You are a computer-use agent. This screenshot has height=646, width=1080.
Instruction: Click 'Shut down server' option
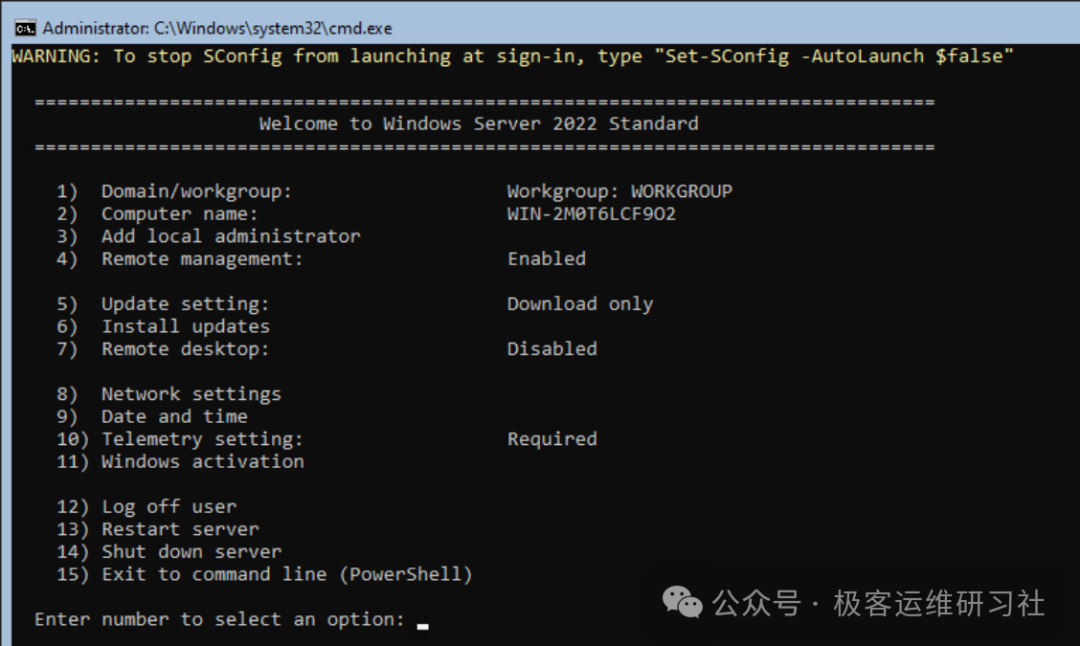click(191, 552)
